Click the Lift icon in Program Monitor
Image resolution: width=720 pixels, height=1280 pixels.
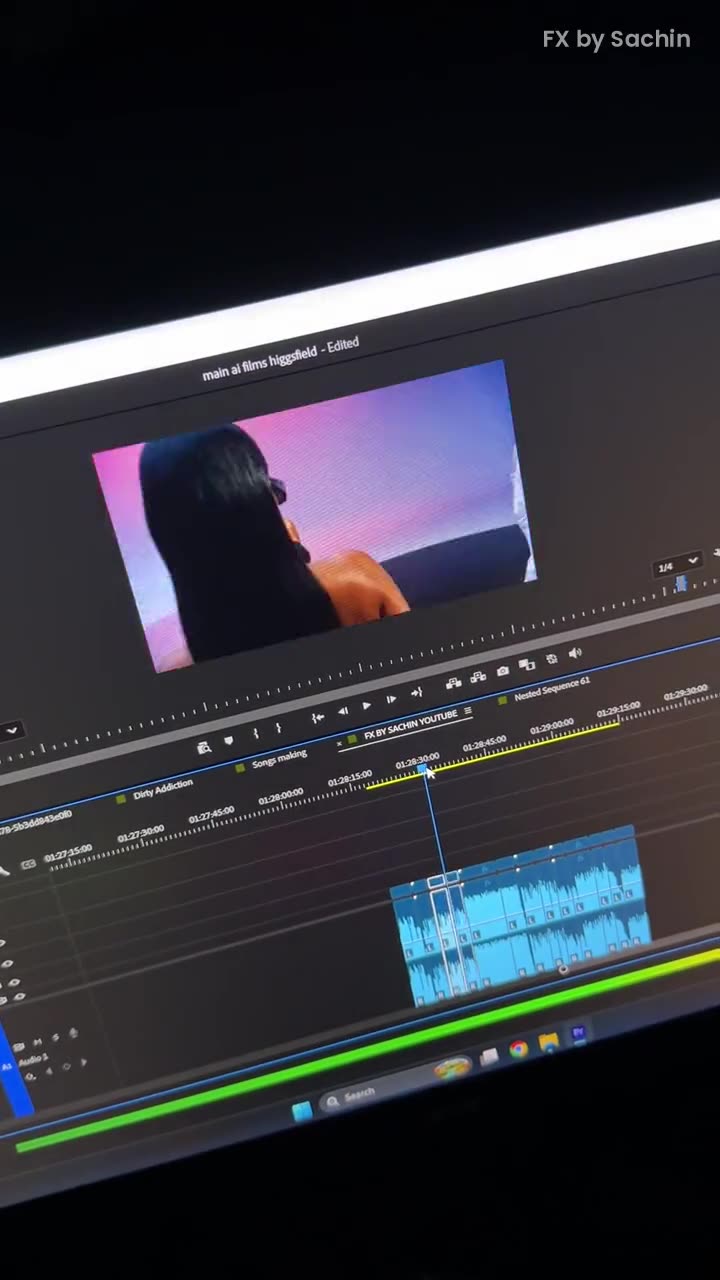coord(453,682)
